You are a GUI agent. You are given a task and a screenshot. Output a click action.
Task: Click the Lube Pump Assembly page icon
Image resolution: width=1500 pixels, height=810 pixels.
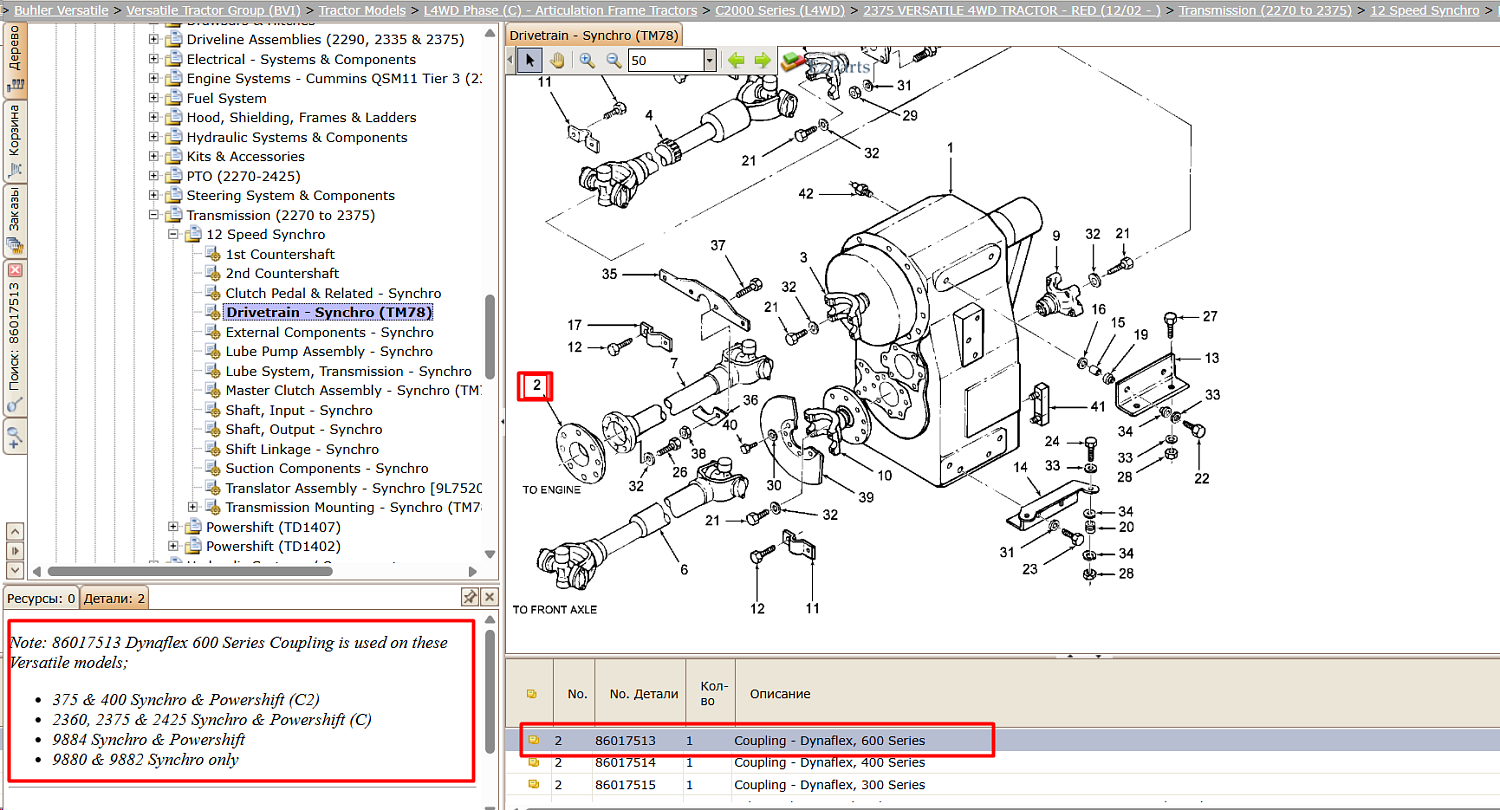tap(212, 351)
